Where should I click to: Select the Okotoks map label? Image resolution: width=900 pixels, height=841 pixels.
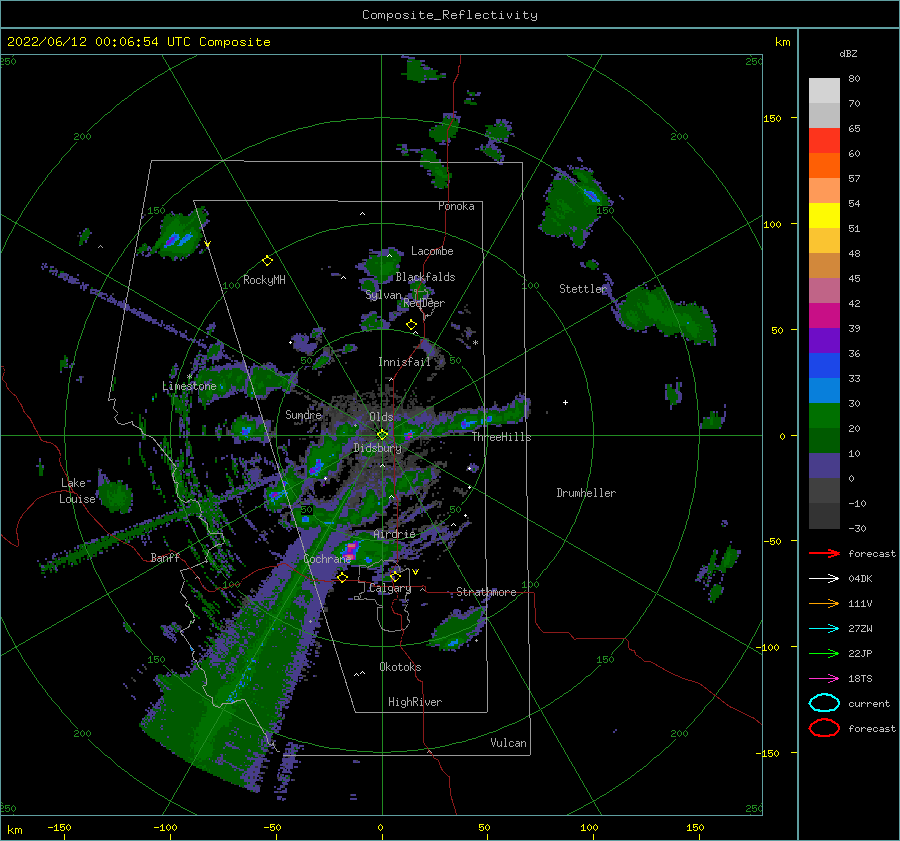400,667
